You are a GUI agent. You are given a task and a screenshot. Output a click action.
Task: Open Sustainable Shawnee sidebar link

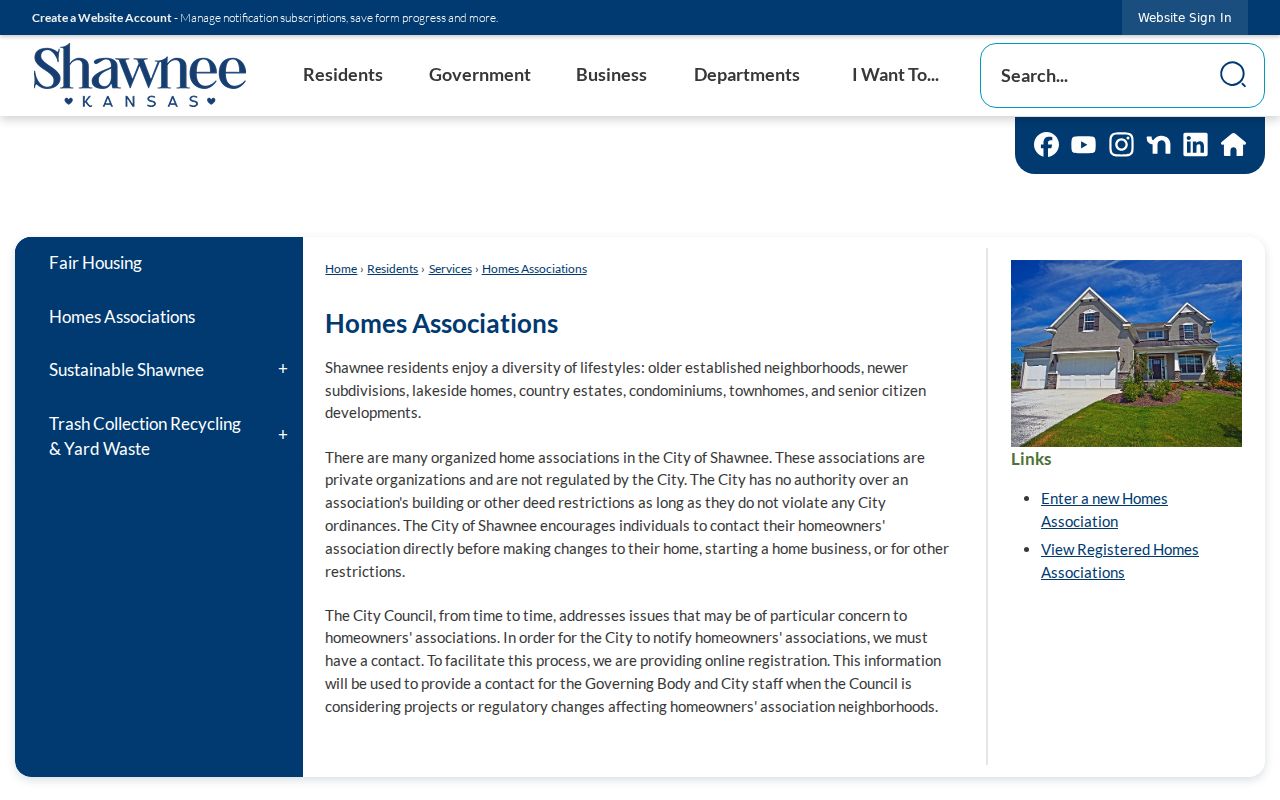click(x=126, y=370)
